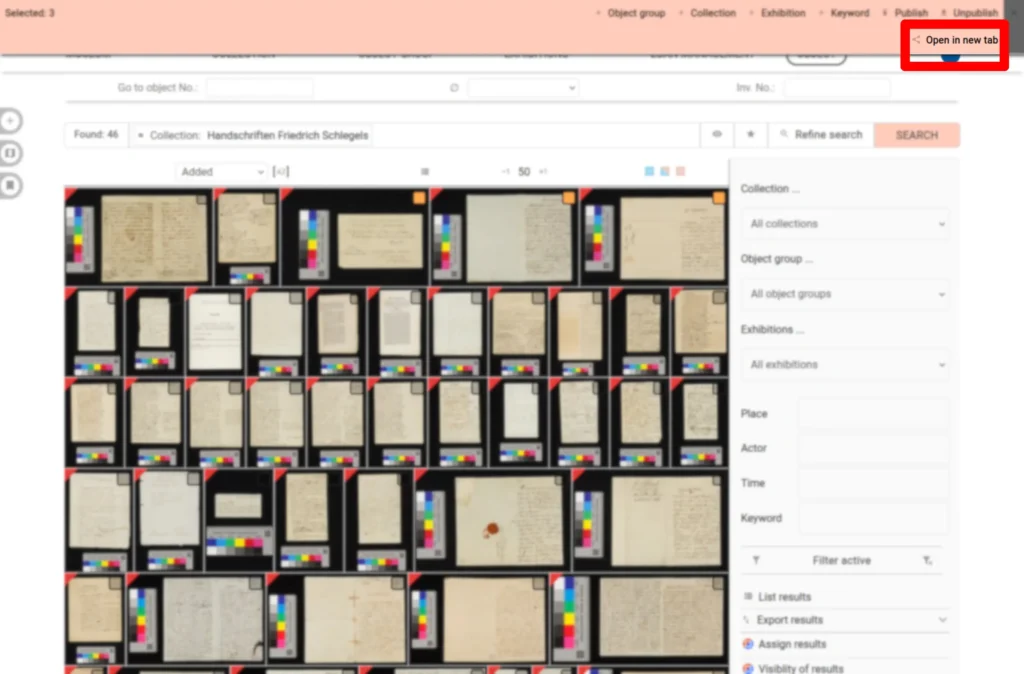Remove the Handschriften Friedrich Schlegels collection filter
Screen dimensions: 1024x674
140,135
